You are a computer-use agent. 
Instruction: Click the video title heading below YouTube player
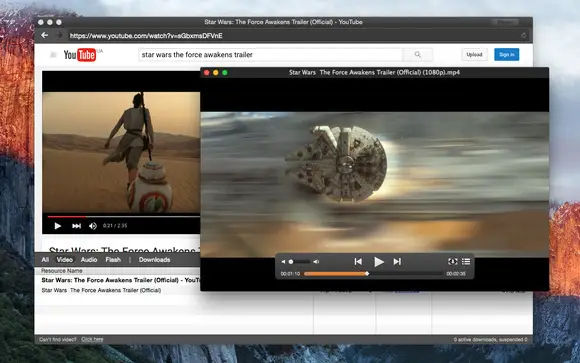[x=124, y=250]
